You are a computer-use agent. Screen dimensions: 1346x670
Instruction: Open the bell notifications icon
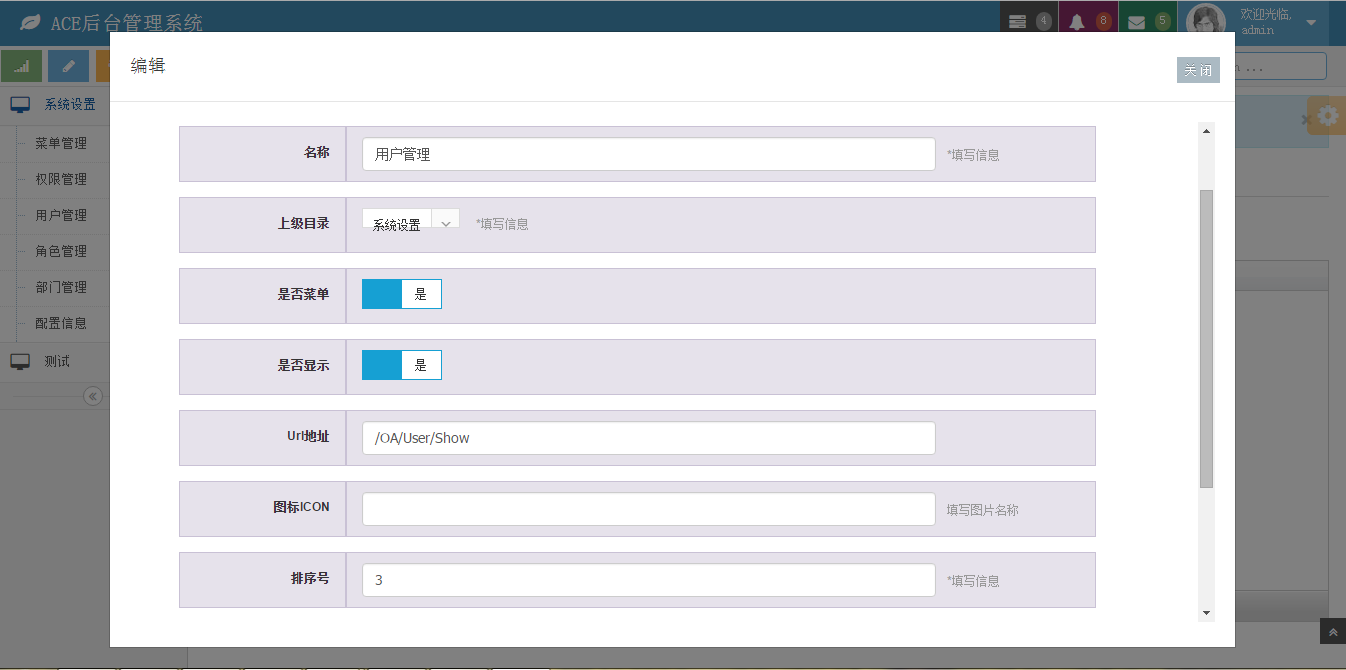(1077, 22)
